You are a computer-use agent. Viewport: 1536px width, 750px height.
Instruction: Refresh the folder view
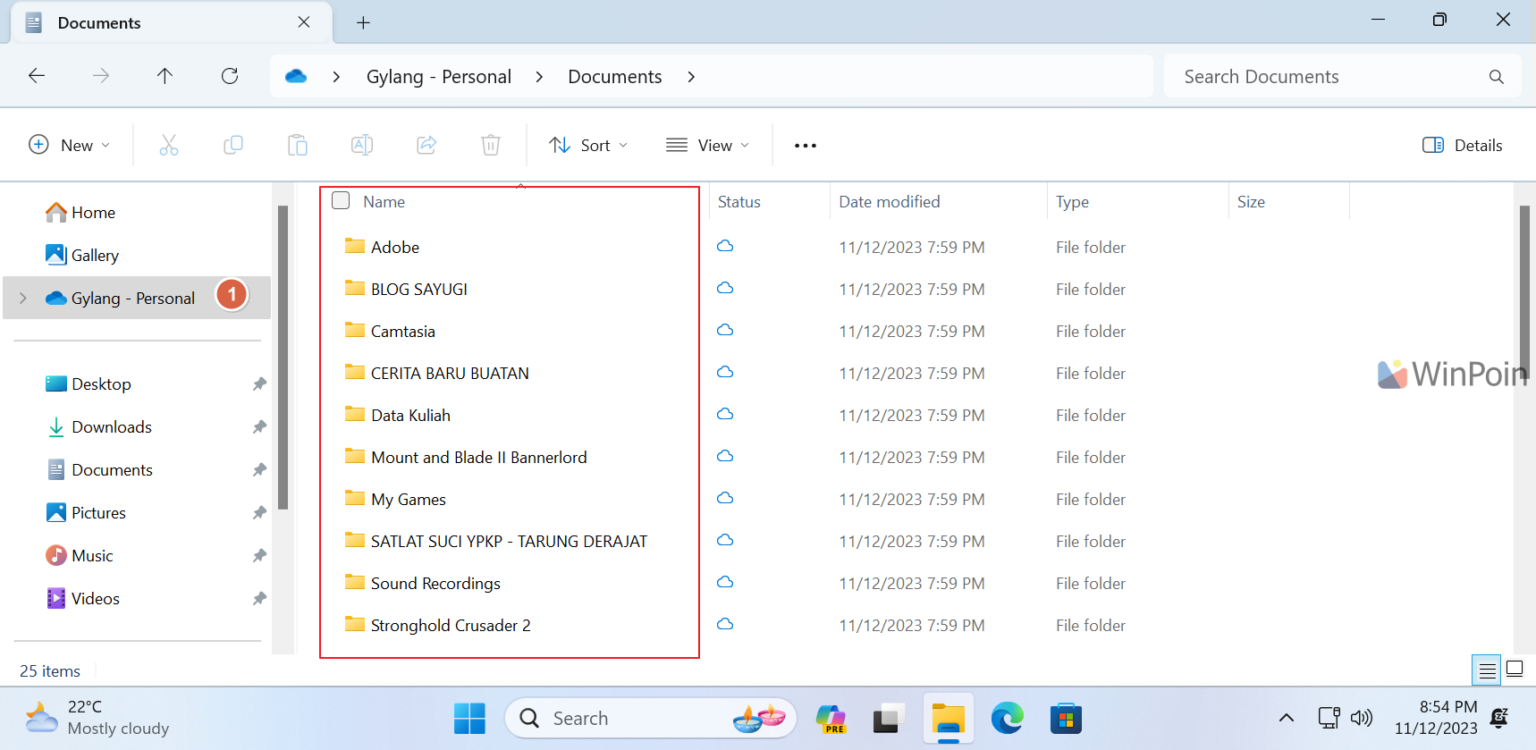pyautogui.click(x=229, y=76)
